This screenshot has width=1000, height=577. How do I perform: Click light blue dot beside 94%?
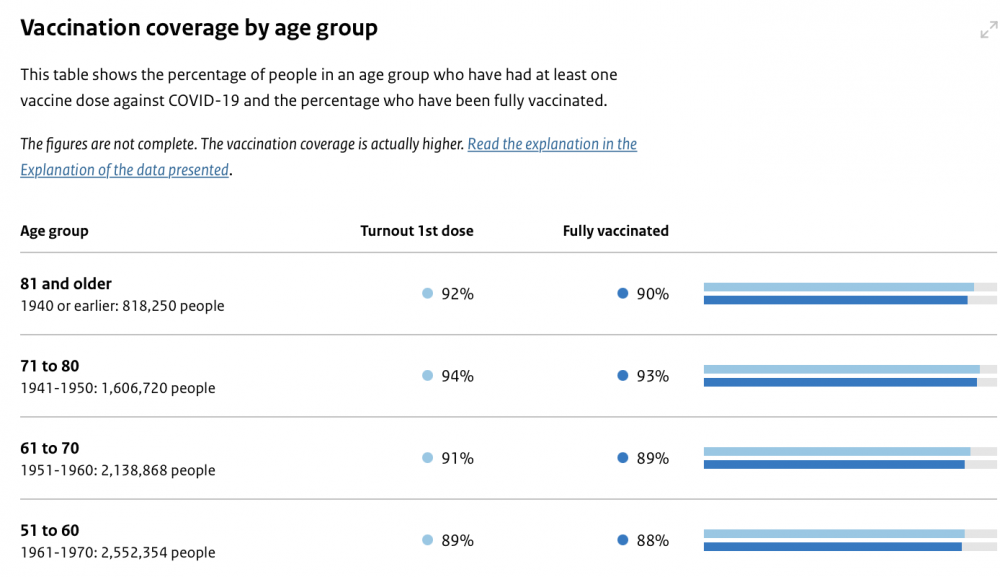(427, 376)
